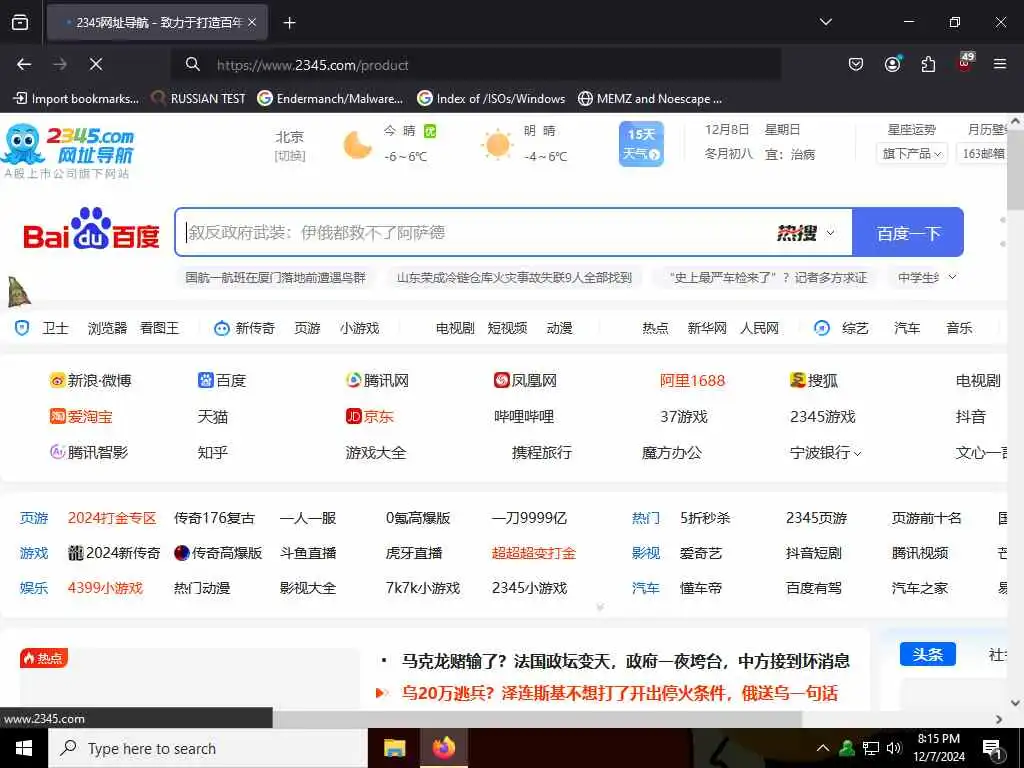Select the 2345网址导航 browser tab
This screenshot has height=768, width=1024.
[x=157, y=23]
